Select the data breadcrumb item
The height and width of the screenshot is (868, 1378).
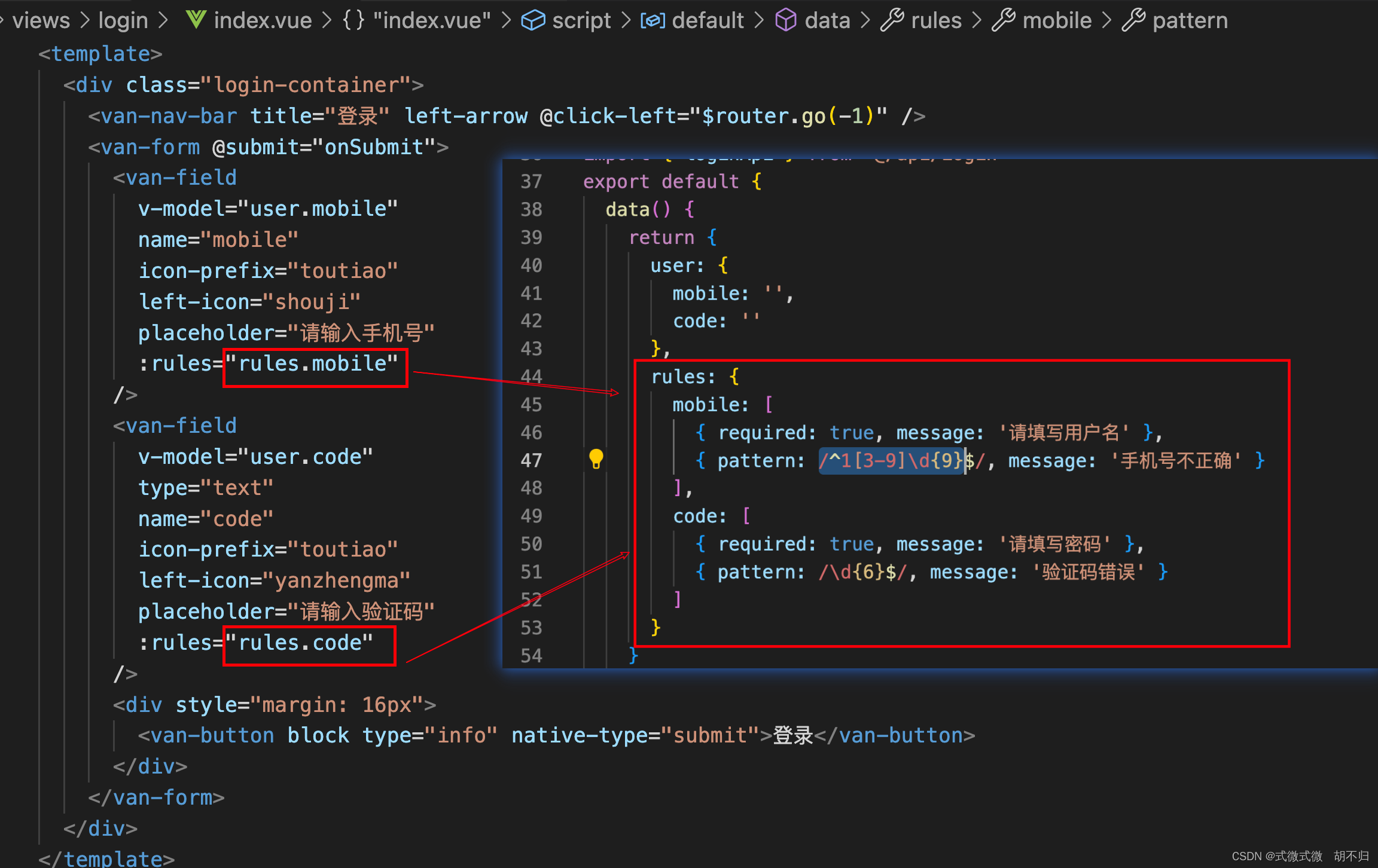[827, 20]
